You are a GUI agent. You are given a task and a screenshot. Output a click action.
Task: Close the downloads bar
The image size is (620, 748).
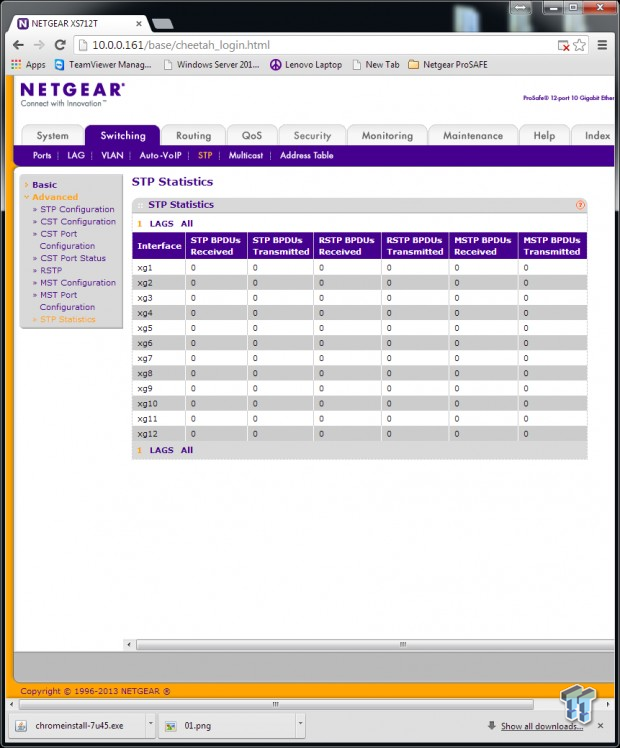click(x=600, y=726)
